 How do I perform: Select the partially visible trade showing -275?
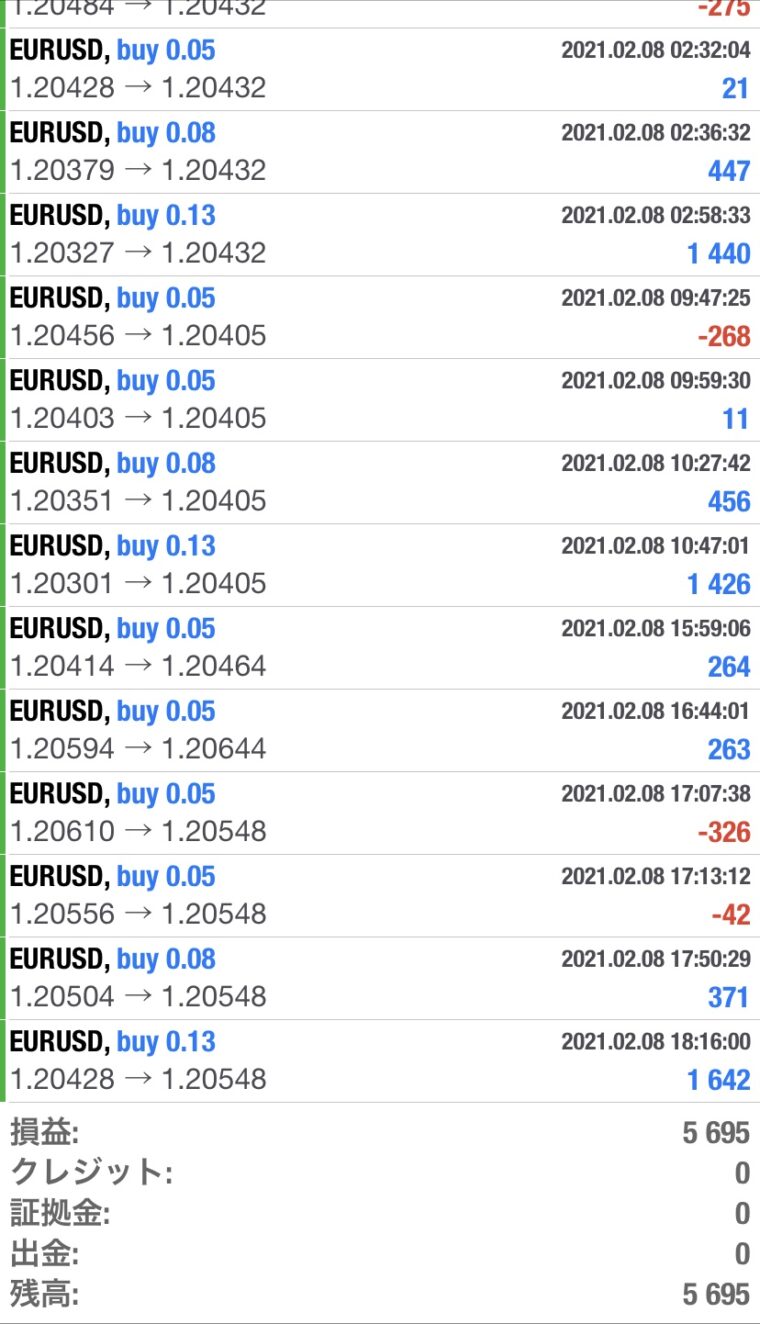[380, 13]
